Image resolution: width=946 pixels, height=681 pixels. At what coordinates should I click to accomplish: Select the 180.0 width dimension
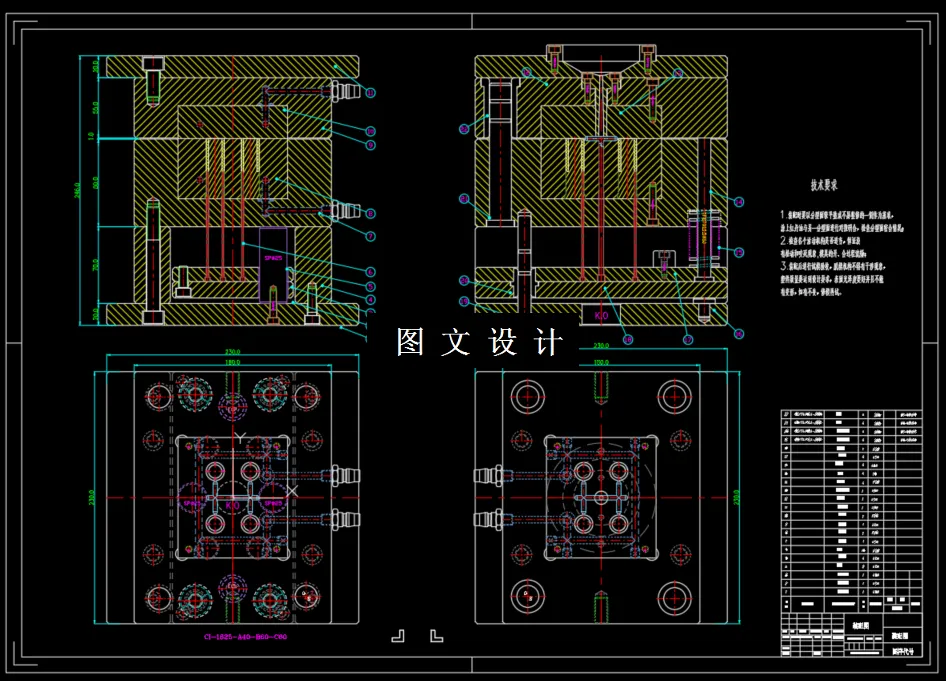[x=233, y=362]
